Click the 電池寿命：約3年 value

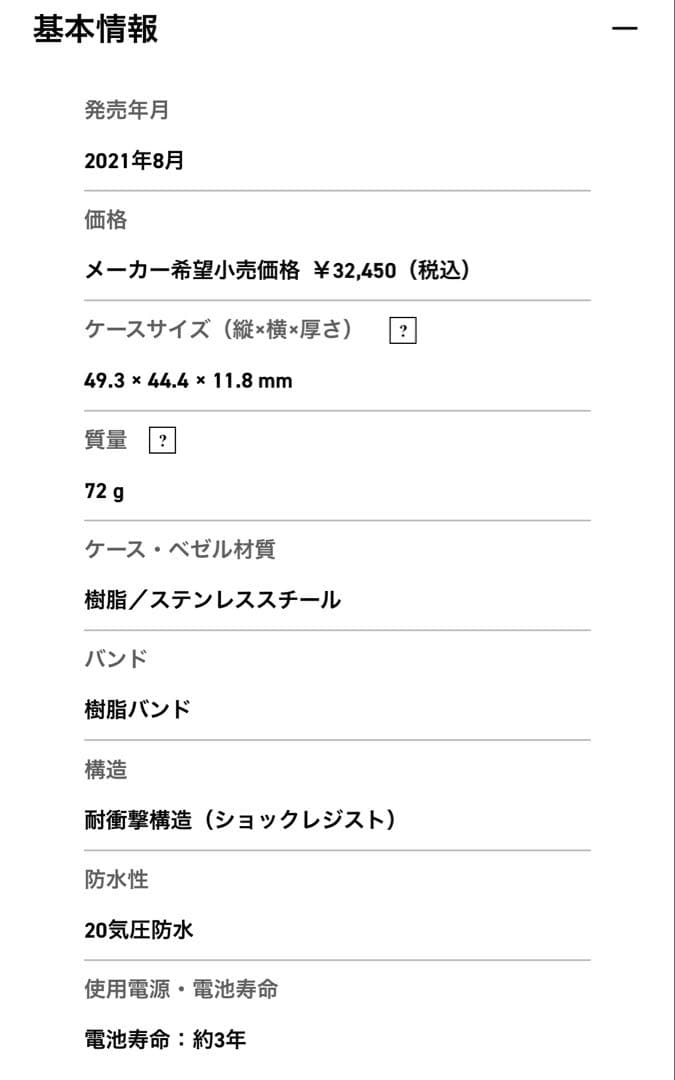[x=165, y=1040]
